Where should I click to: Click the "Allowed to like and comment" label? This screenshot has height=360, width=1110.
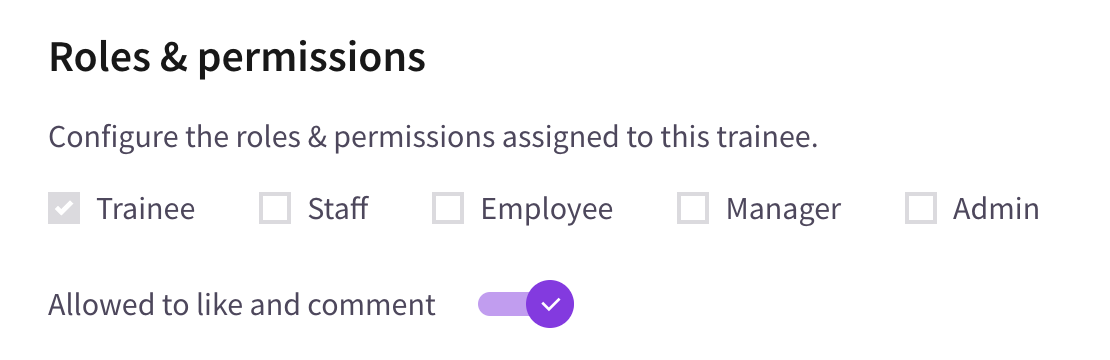tap(242, 305)
